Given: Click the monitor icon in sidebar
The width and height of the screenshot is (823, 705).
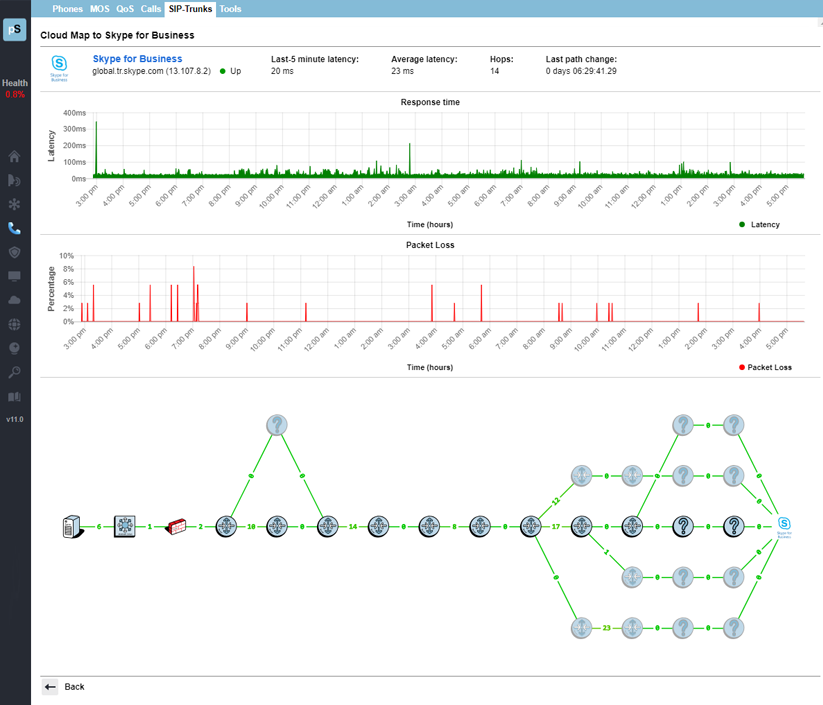Looking at the screenshot, I should tap(15, 276).
